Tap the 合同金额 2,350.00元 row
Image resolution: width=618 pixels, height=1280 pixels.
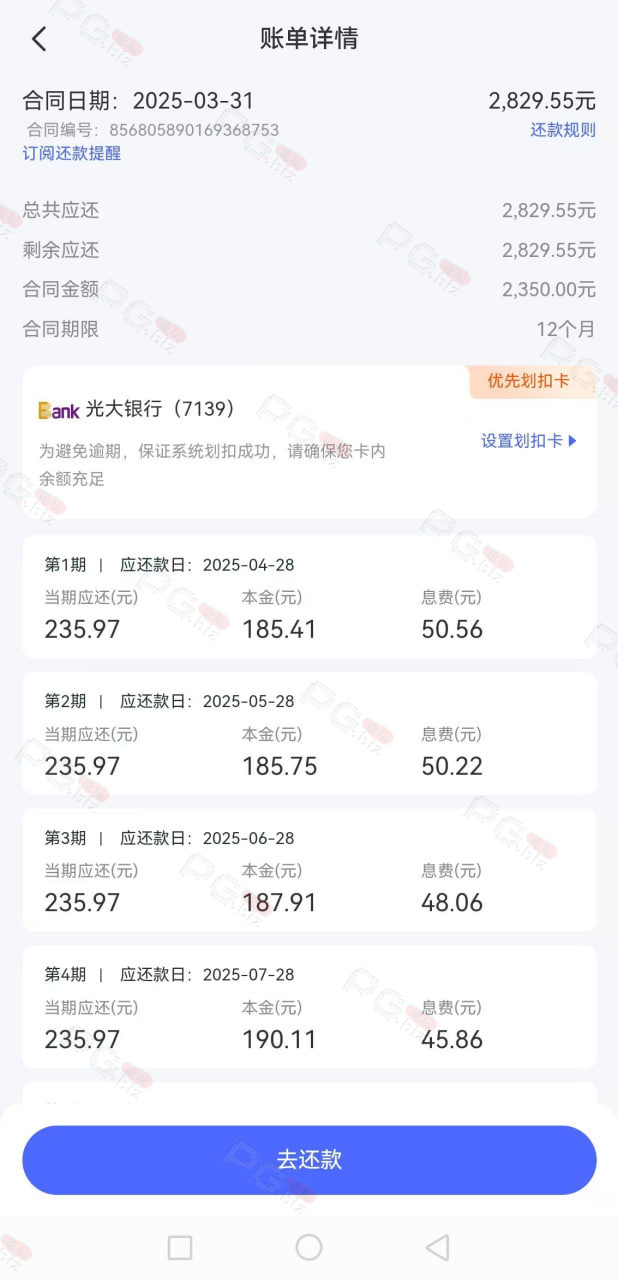click(309, 289)
